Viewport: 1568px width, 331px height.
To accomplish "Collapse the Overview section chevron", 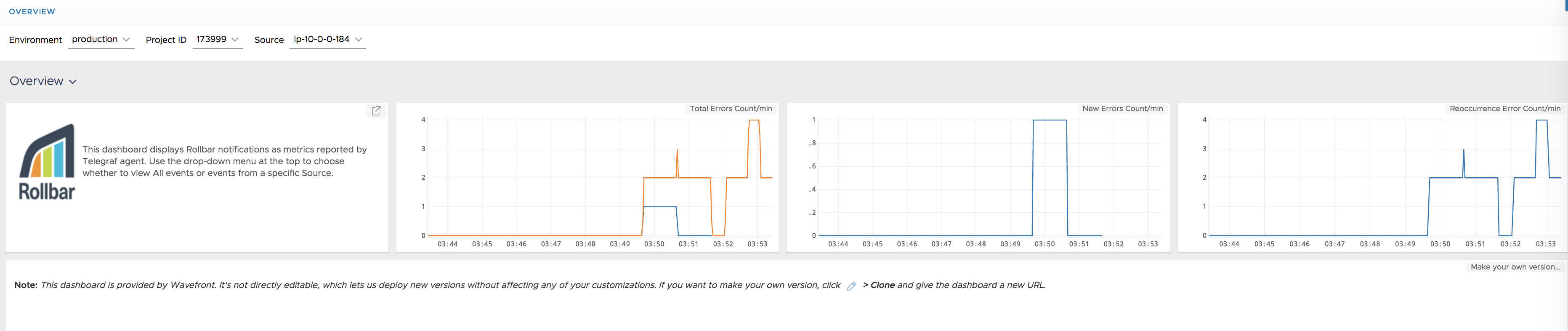I will point(73,82).
